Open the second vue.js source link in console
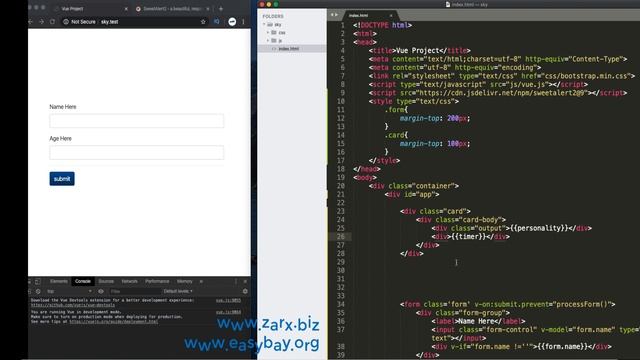The width and height of the screenshot is (640, 360). (x=228, y=312)
